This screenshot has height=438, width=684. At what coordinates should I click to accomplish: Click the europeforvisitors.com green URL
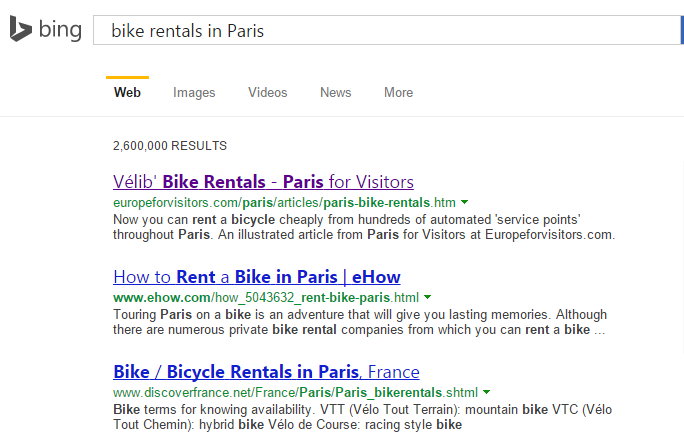(284, 203)
